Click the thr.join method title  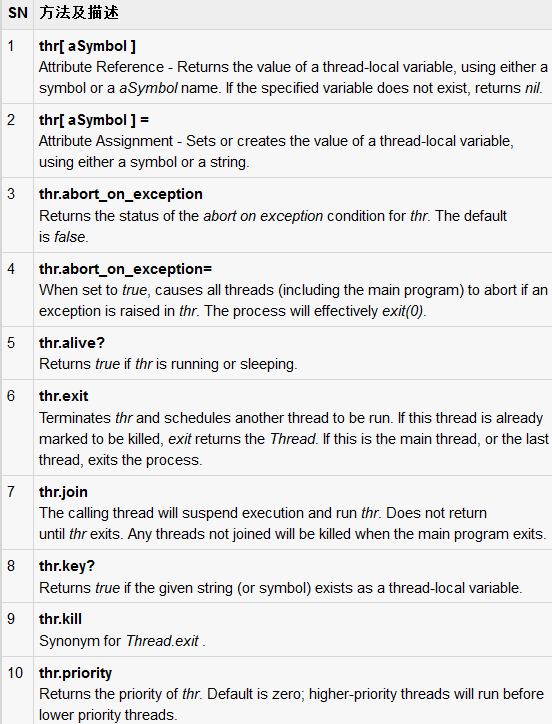pyautogui.click(x=63, y=492)
